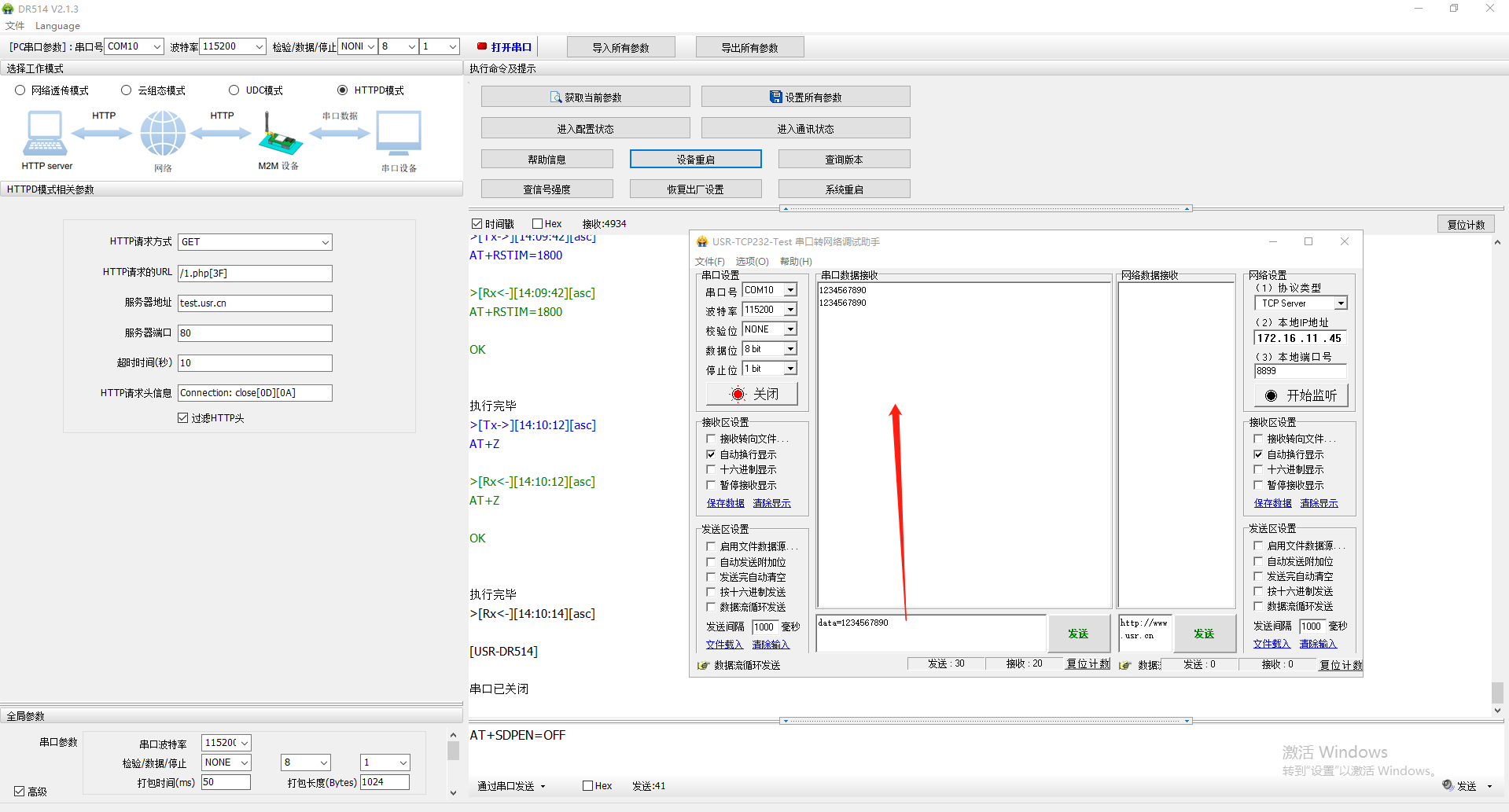
Task: Enable 十六进制显示 in the serial receive settings
Action: 711,470
